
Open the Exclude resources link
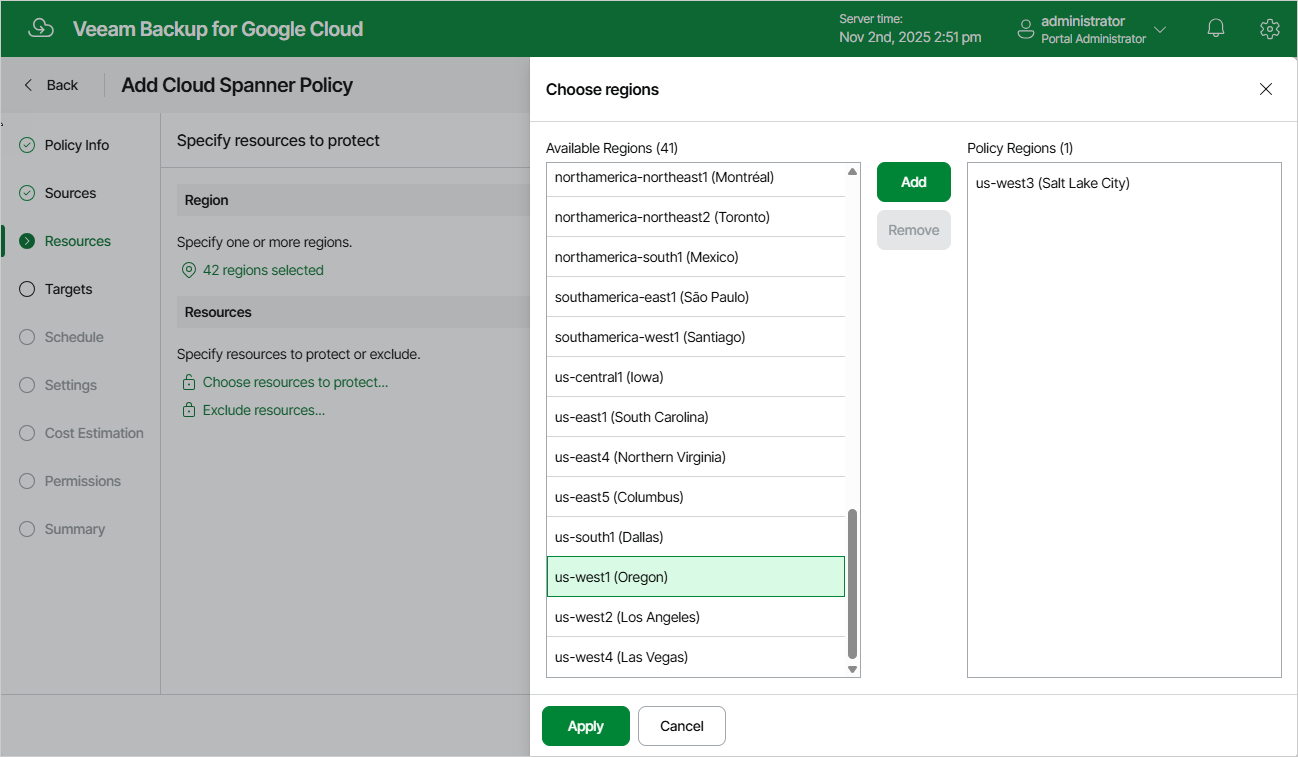[264, 410]
